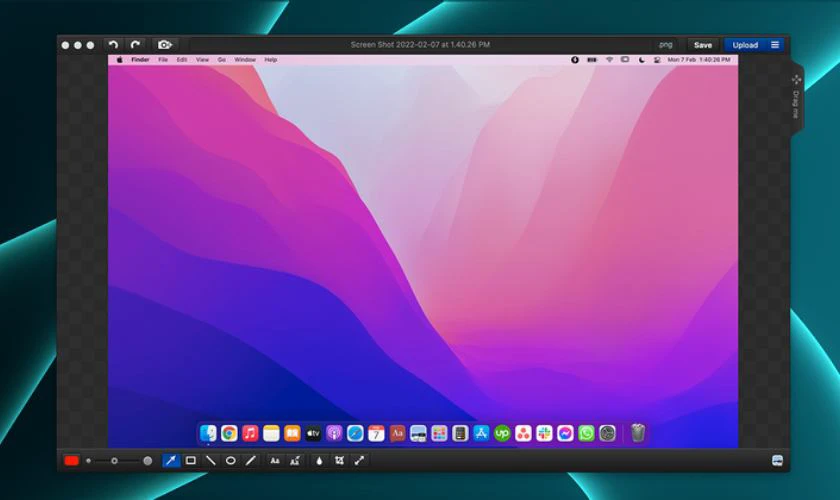Image resolution: width=840 pixels, height=500 pixels.
Task: Click App Store icon in the dock
Action: click(x=481, y=433)
